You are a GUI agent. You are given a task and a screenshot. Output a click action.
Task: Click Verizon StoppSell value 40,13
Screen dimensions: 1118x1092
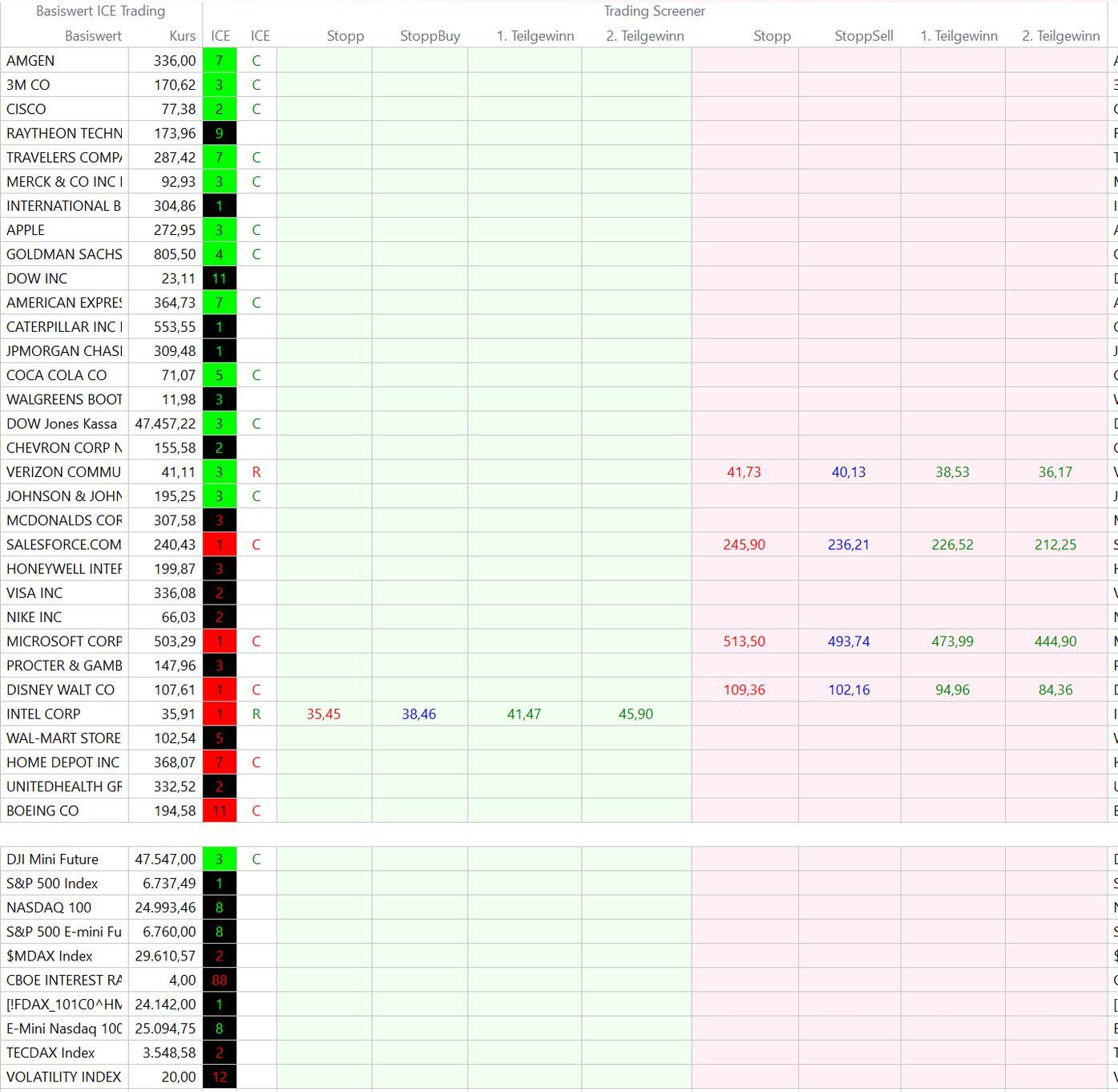(x=848, y=472)
